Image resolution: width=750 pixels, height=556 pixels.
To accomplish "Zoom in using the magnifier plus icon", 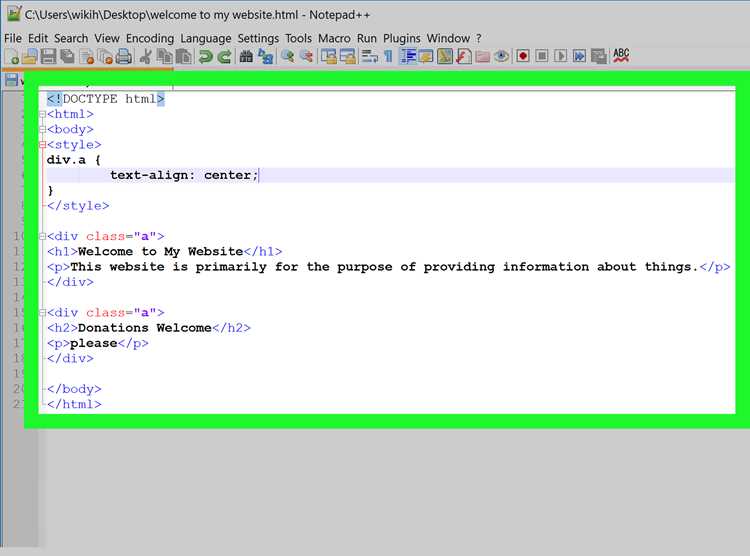I will click(x=287, y=56).
